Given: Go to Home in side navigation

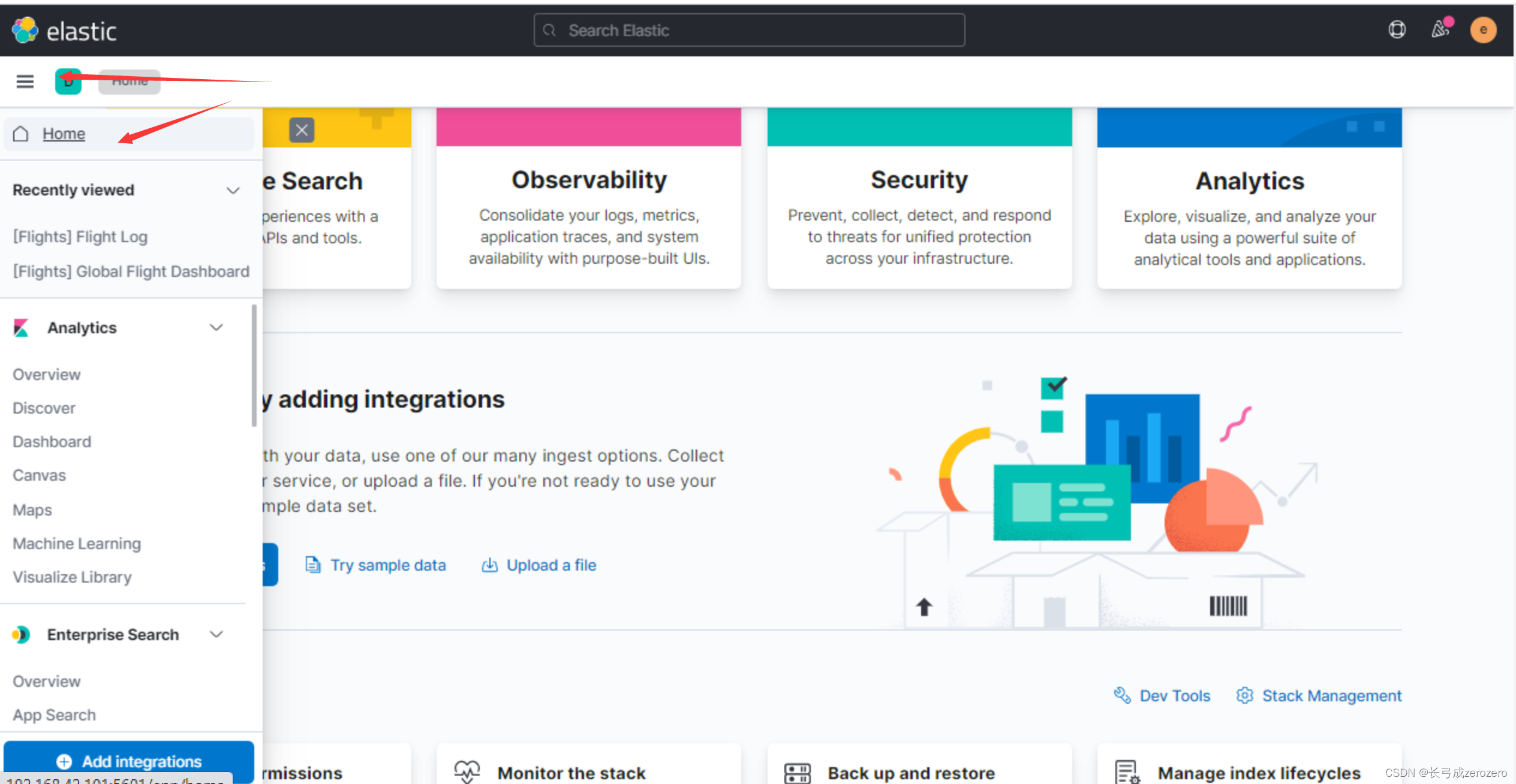Looking at the screenshot, I should [x=64, y=134].
